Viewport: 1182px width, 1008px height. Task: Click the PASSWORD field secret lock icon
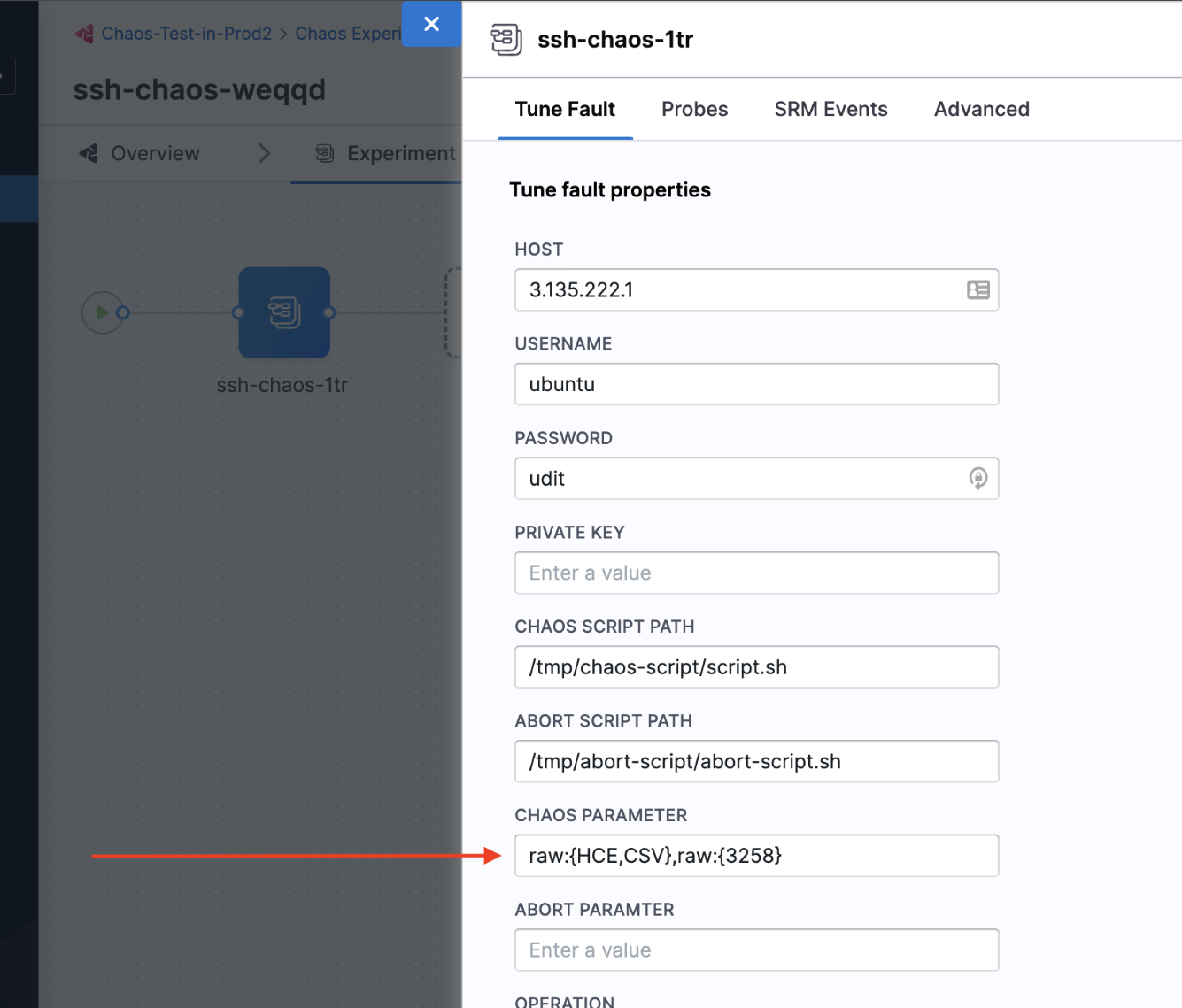coord(977,479)
